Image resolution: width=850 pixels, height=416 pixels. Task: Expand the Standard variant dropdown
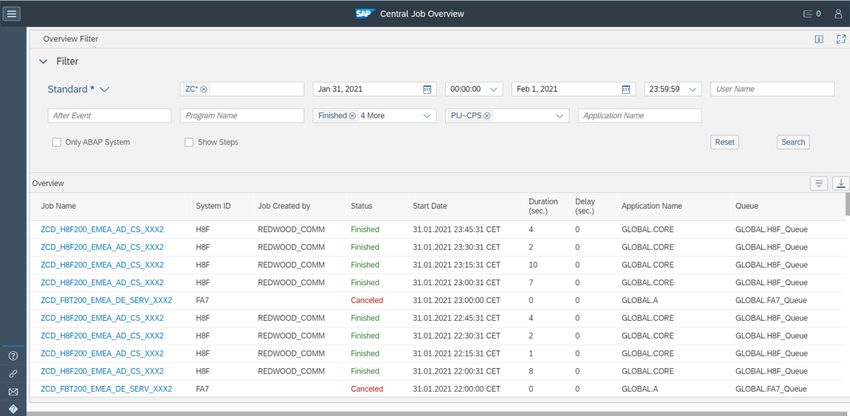pos(104,89)
